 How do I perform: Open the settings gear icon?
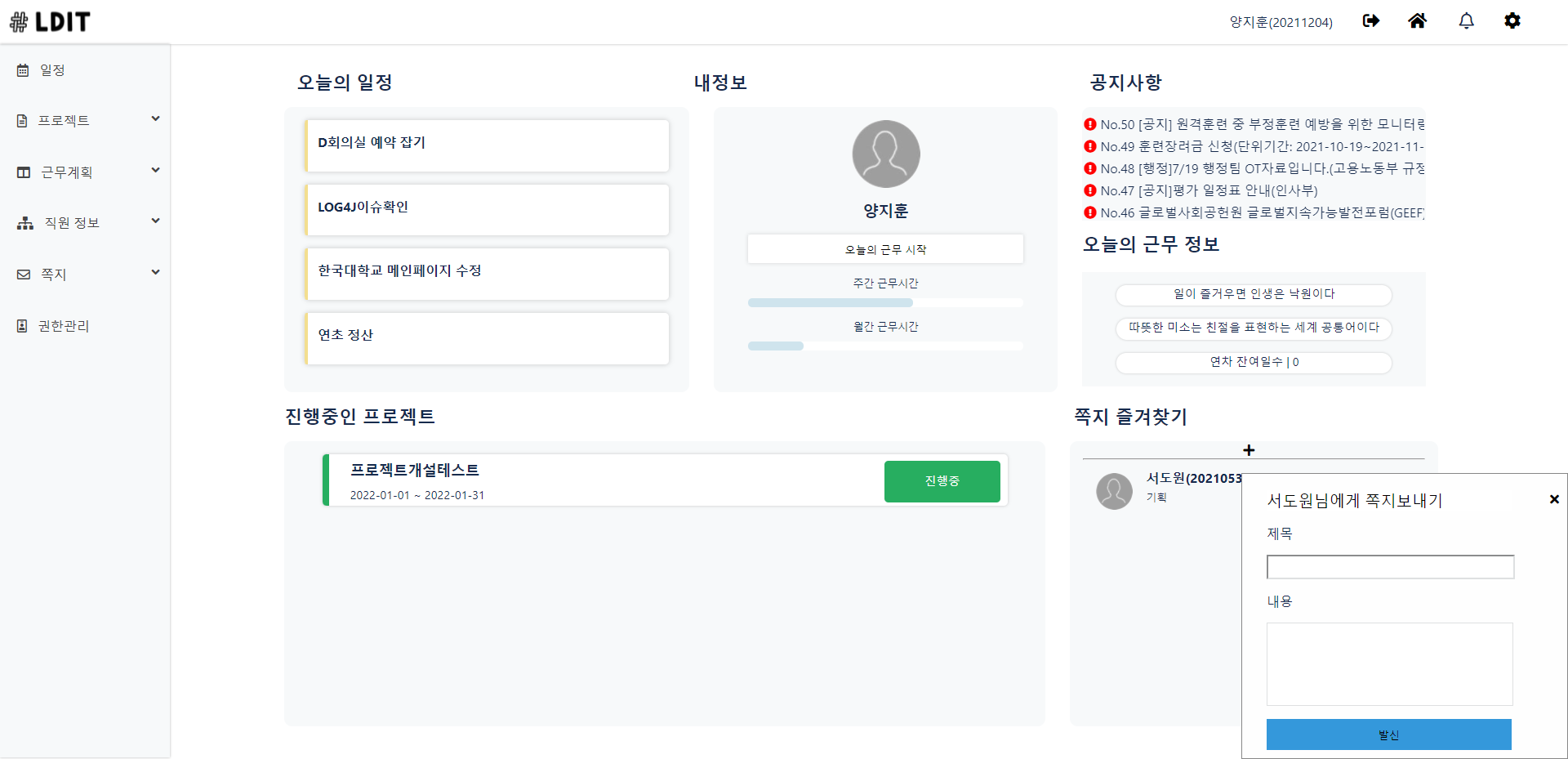coord(1512,21)
